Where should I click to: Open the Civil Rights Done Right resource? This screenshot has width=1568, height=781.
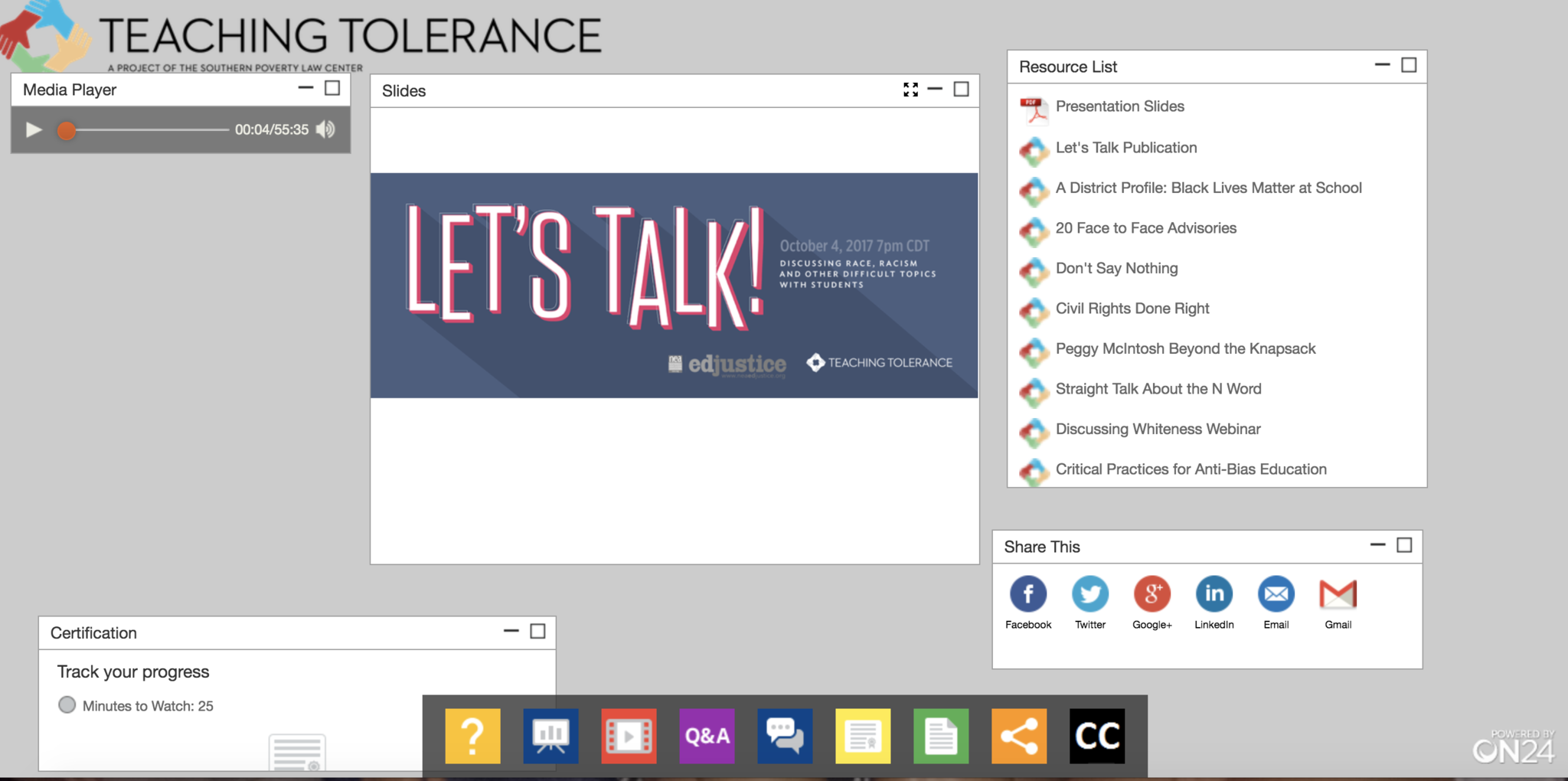point(1132,309)
